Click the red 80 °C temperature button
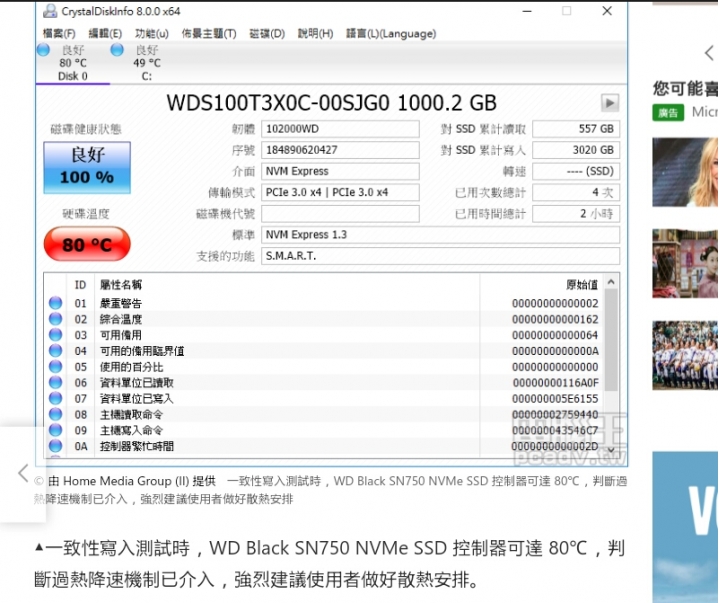720x603 pixels. pyautogui.click(x=87, y=244)
